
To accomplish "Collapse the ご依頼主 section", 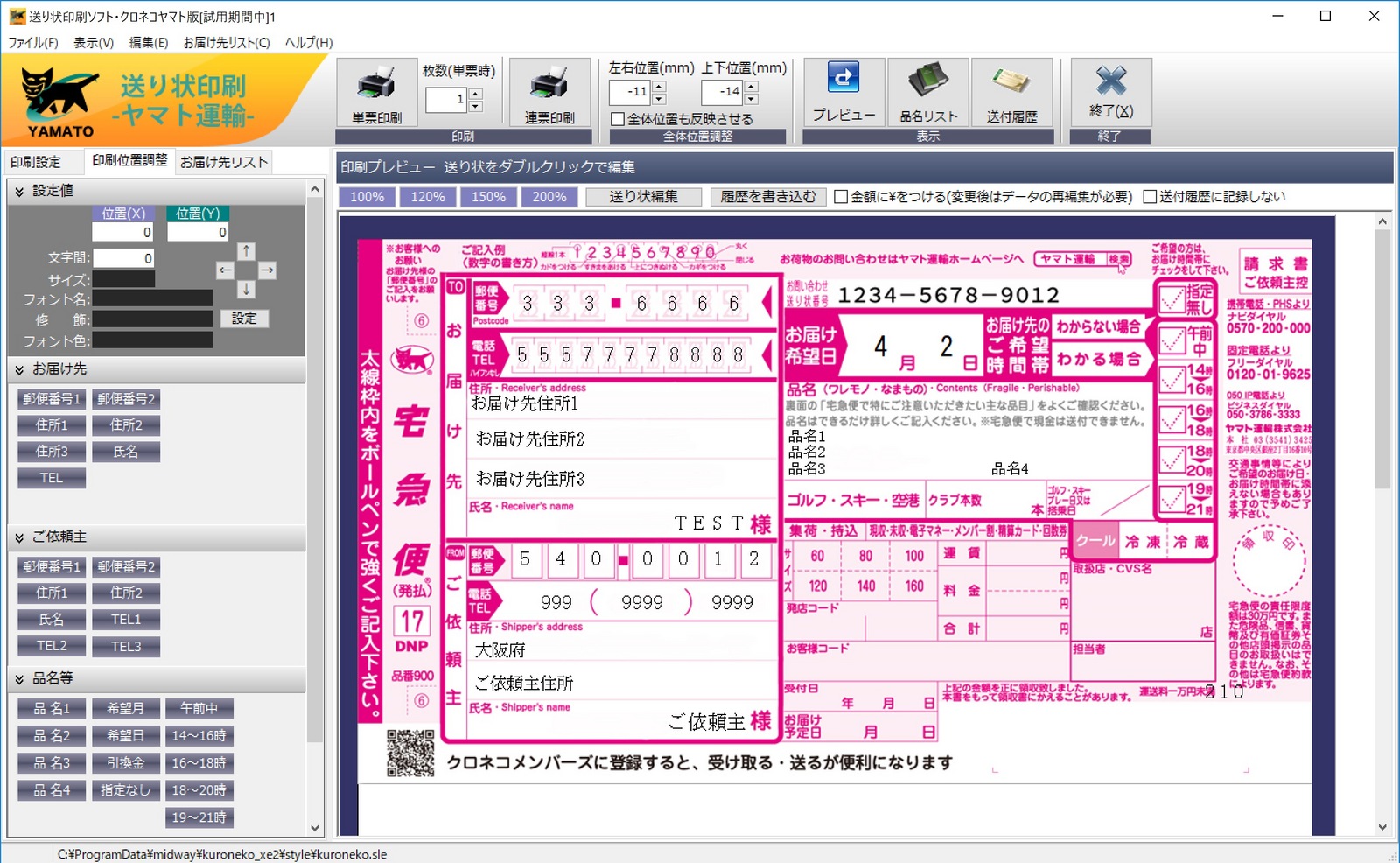I will pyautogui.click(x=19, y=537).
